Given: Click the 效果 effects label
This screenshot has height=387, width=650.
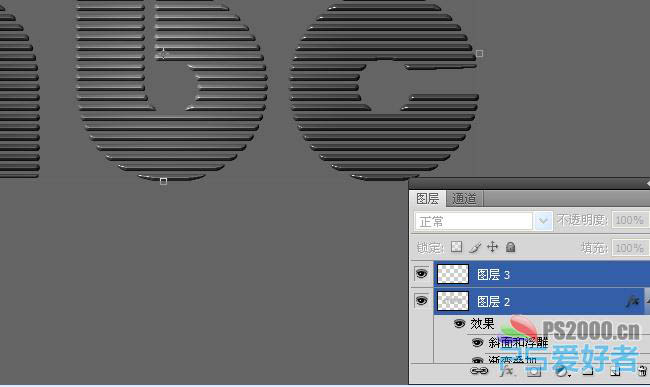Looking at the screenshot, I should tap(482, 323).
